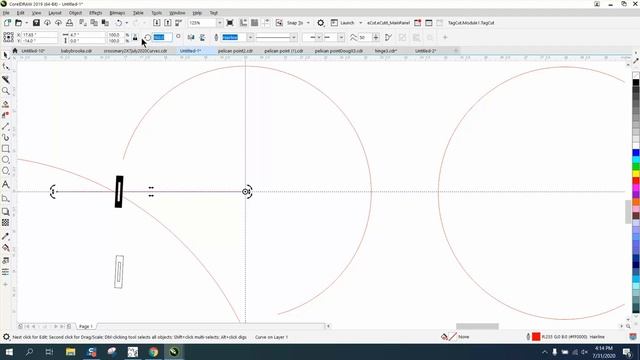The width and height of the screenshot is (640, 360).
Task: Switch to the hinge3.cdr tab
Action: click(x=386, y=51)
